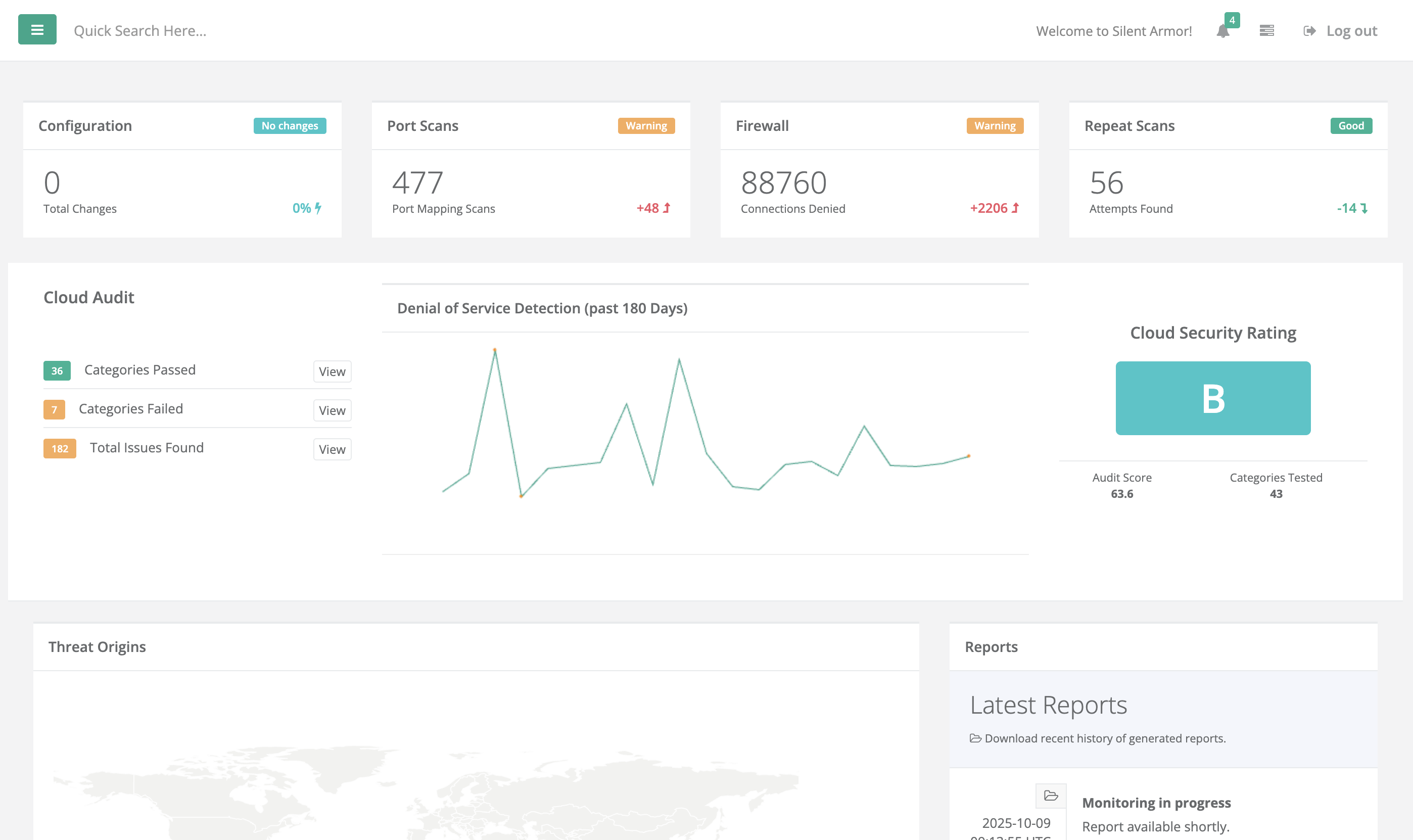Click the red up arrow next to +48
Image resolution: width=1413 pixels, height=840 pixels.
coord(667,208)
